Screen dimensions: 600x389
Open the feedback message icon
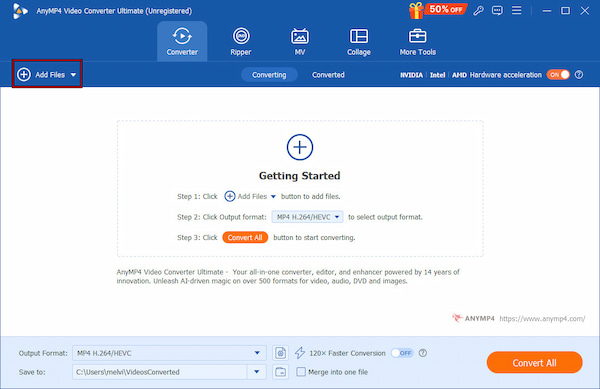coord(497,11)
